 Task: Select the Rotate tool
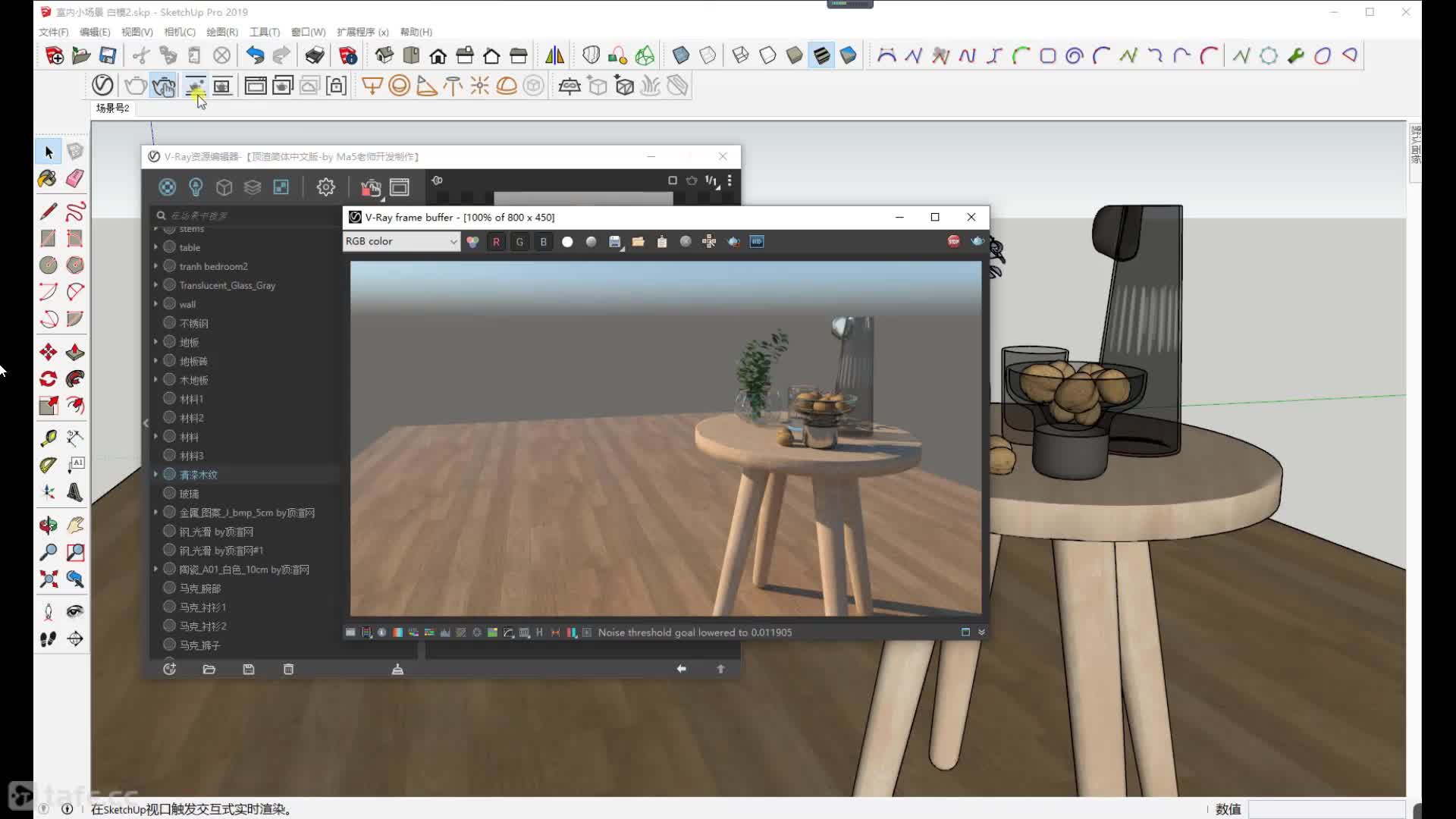point(48,379)
